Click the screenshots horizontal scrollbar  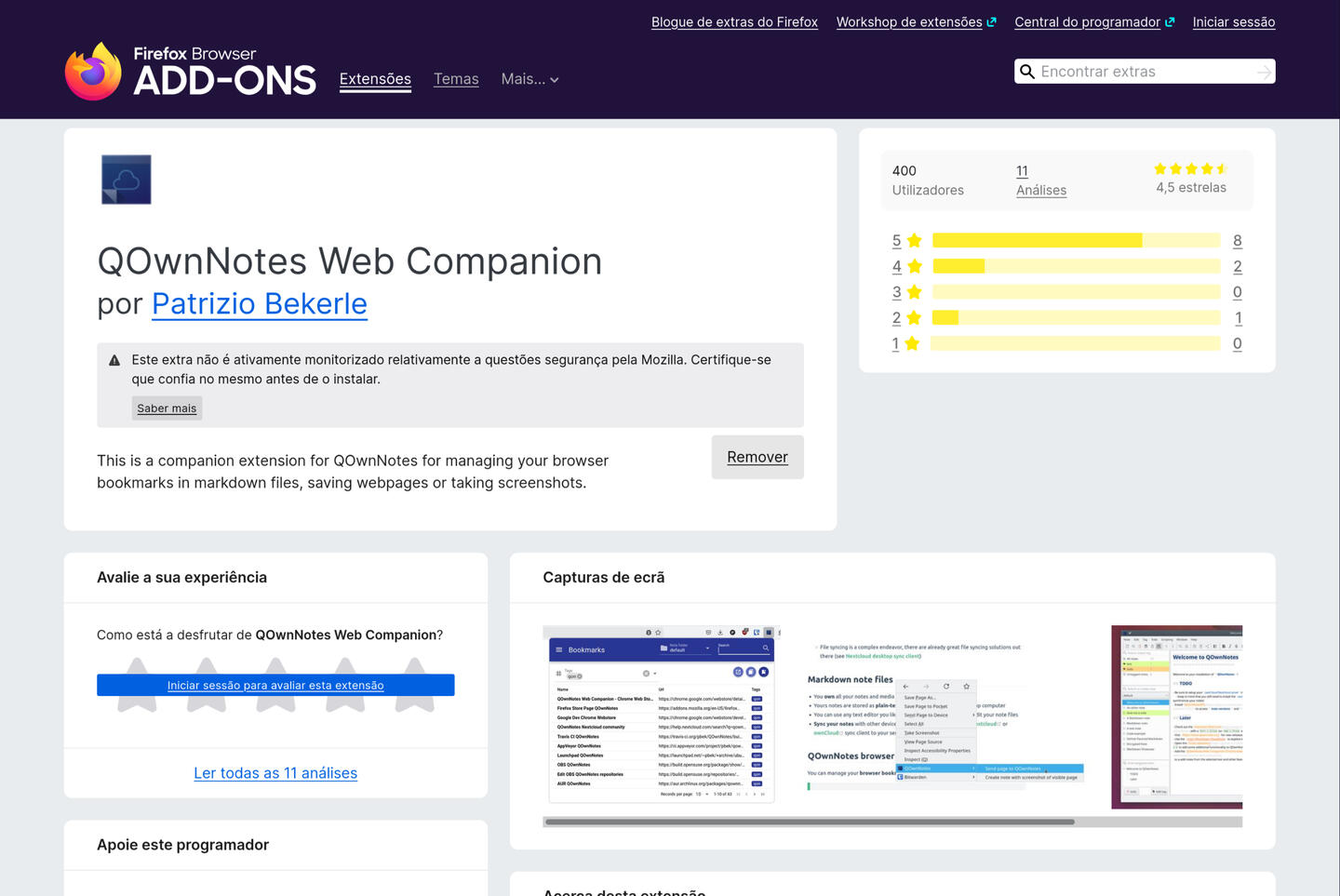pyautogui.click(x=810, y=822)
